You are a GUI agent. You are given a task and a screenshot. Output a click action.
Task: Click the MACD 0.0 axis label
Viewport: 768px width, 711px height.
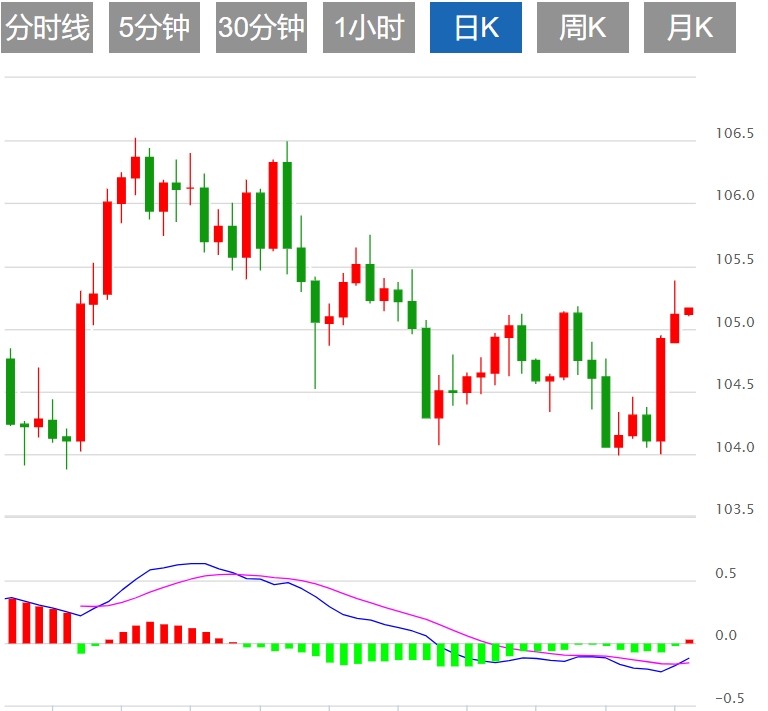(725, 636)
